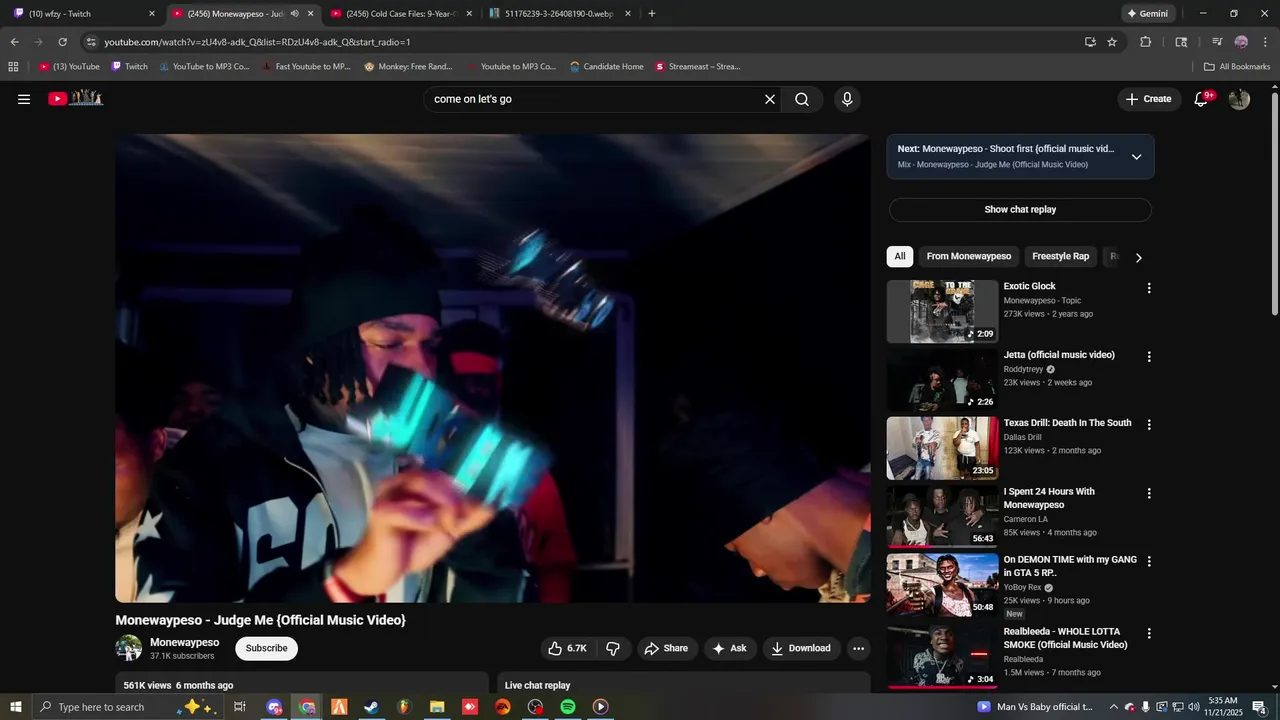Open YouTube notifications bell
Screen dimensions: 1280x720
[x=1202, y=99]
